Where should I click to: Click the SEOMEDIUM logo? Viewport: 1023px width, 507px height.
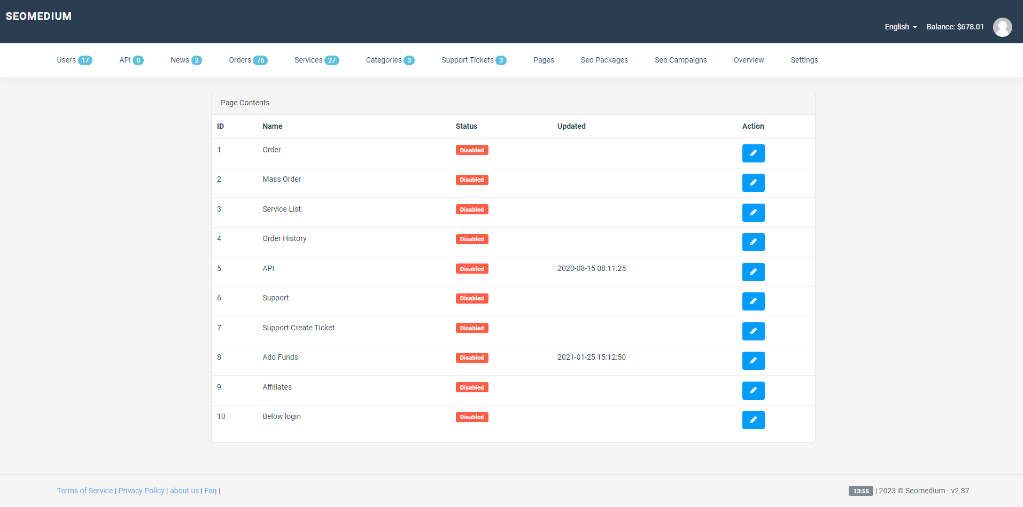[38, 16]
